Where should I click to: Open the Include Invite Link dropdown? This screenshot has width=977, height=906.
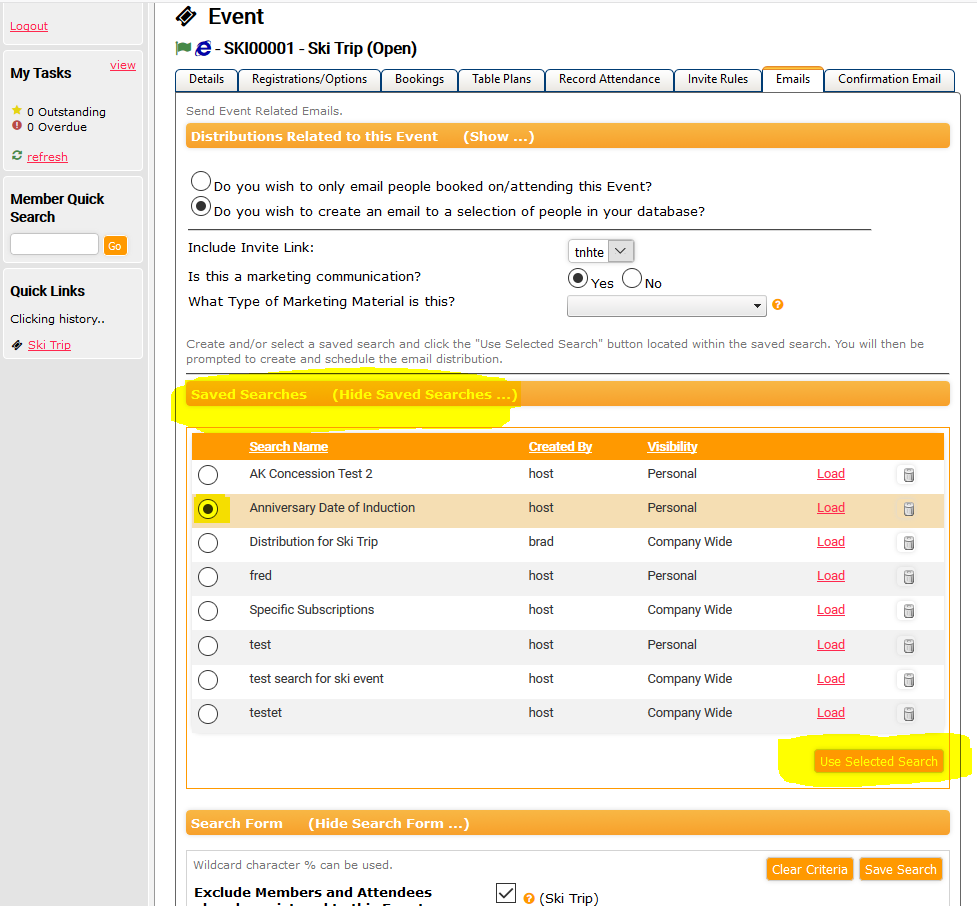tap(601, 251)
